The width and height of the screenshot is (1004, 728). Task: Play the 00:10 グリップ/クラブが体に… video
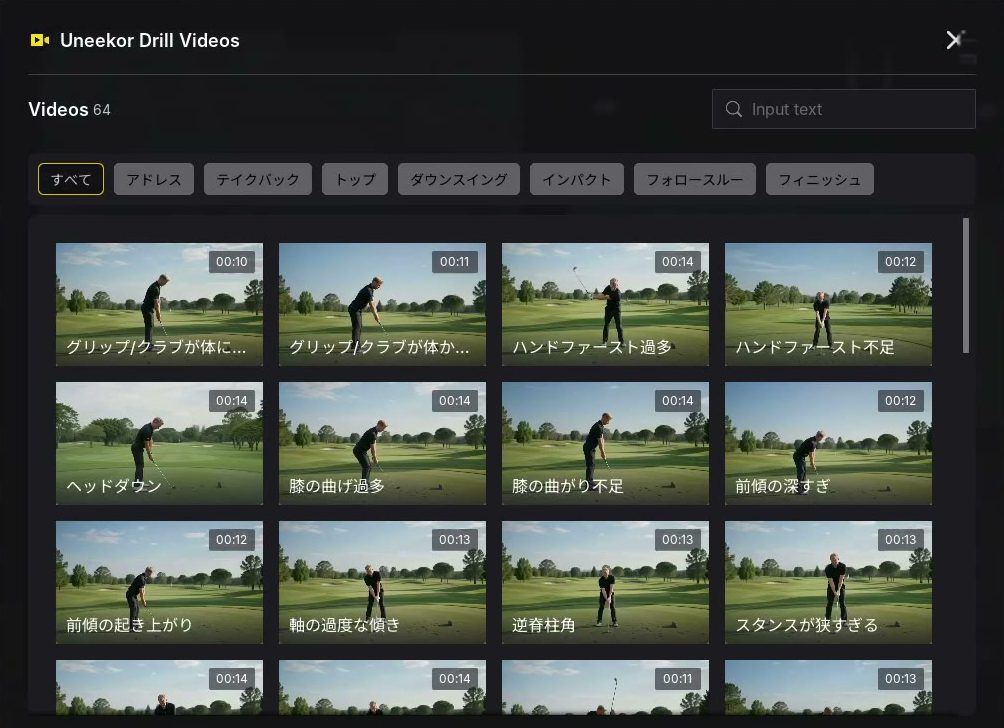159,304
